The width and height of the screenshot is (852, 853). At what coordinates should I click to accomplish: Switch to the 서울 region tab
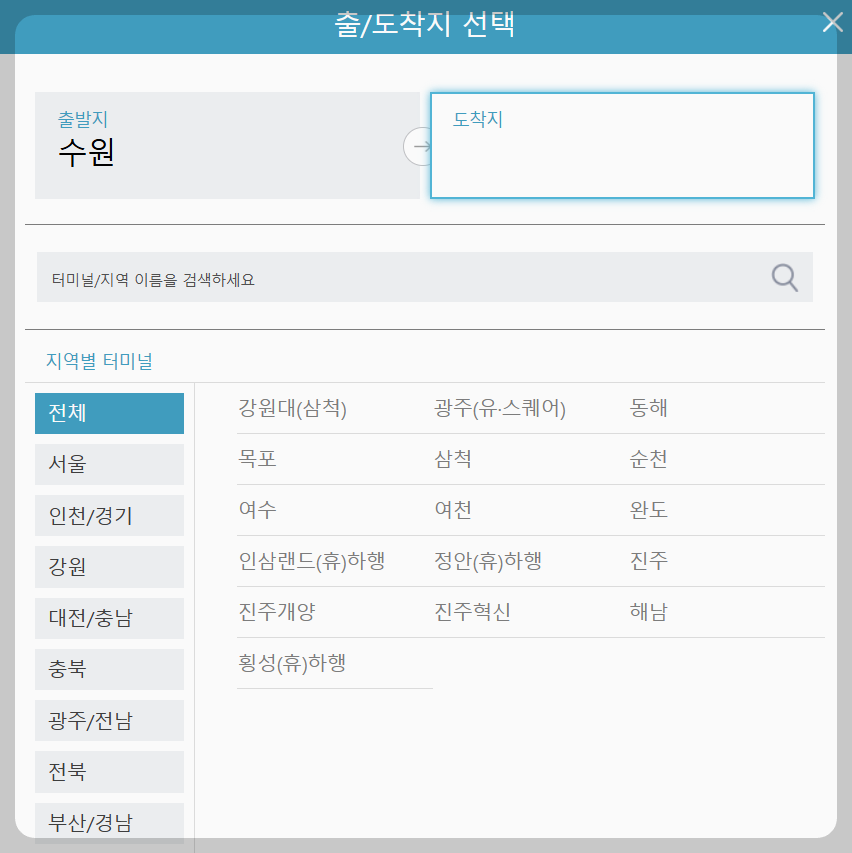click(109, 464)
